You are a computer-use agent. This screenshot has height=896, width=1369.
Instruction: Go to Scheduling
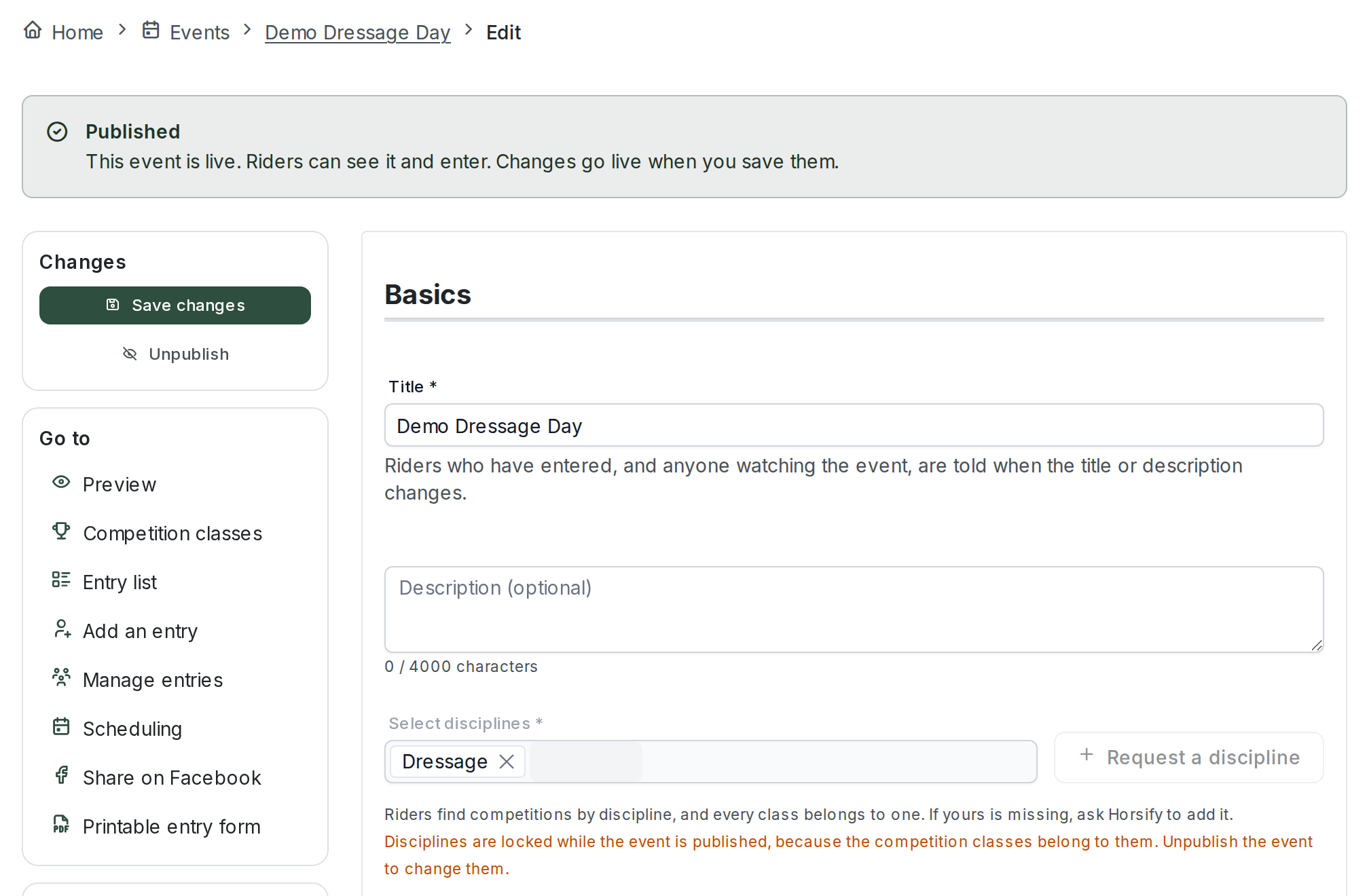[175, 729]
